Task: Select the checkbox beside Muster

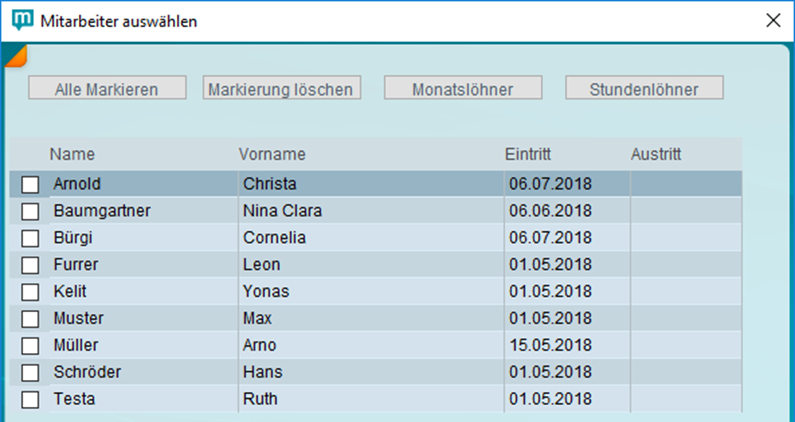Action: click(x=30, y=319)
